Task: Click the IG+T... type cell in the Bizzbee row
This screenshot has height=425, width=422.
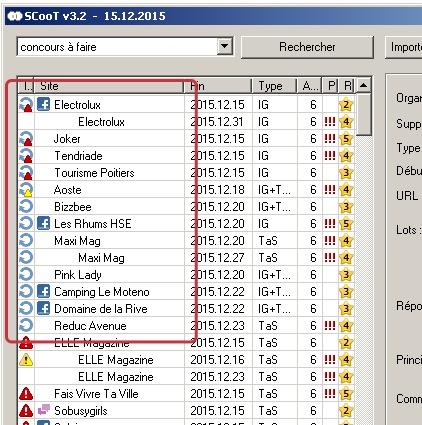Action: point(274,207)
